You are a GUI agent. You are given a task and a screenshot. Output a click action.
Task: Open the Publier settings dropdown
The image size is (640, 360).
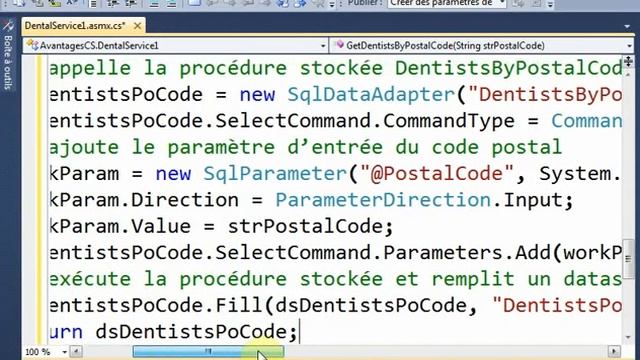pyautogui.click(x=502, y=3)
